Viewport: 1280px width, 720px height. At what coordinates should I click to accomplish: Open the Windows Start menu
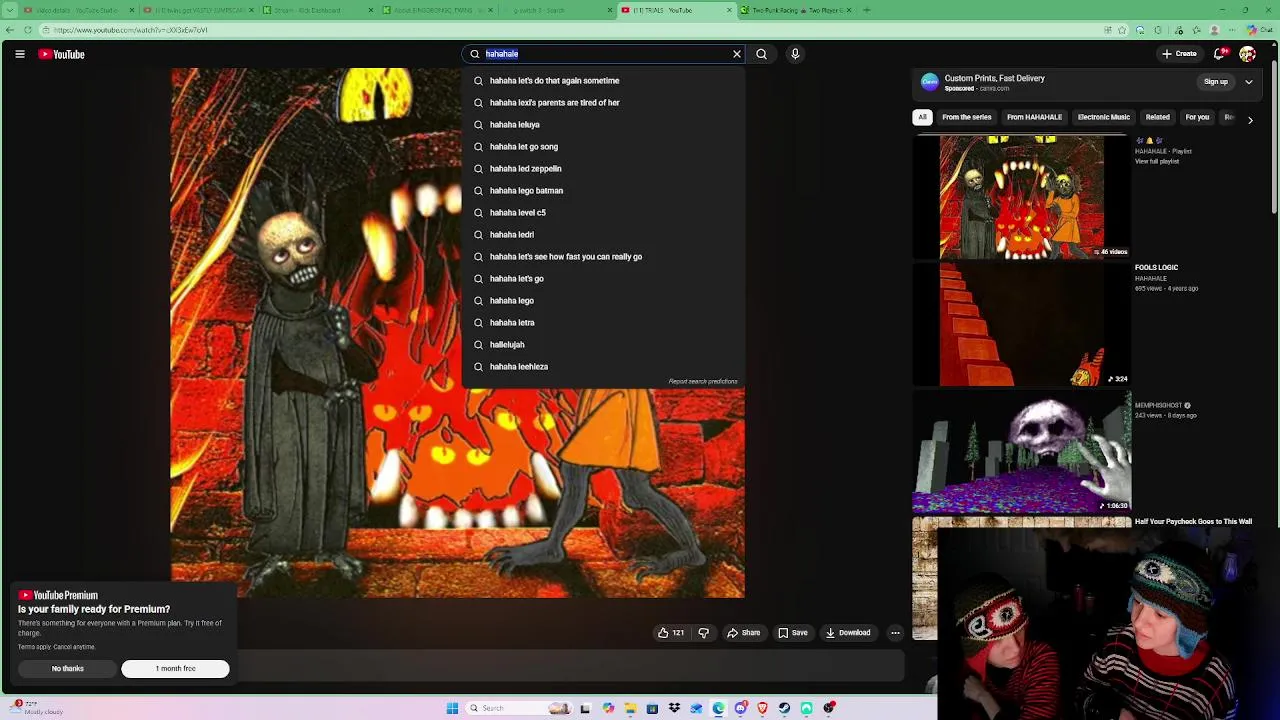(452, 708)
